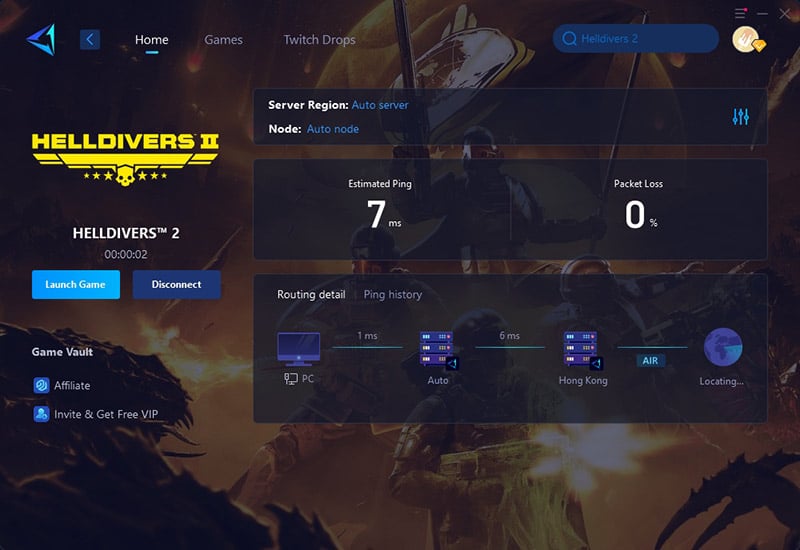
Task: Click the Packet Loss 0 % value
Action: point(641,214)
